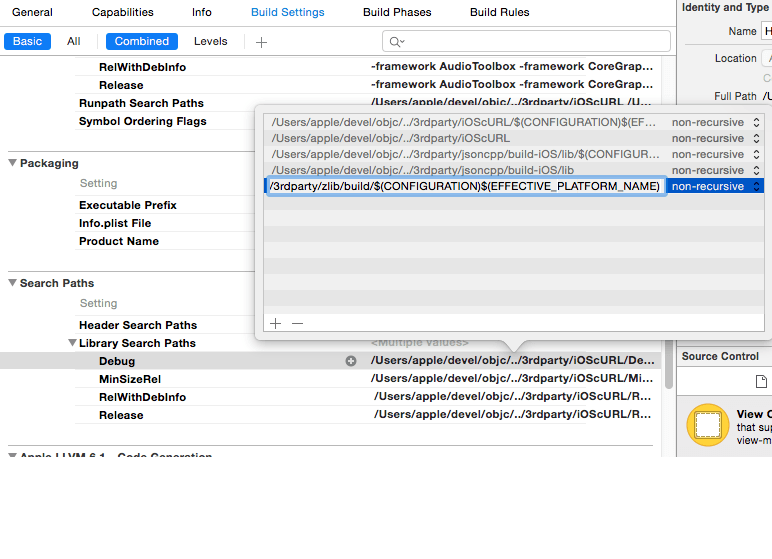Switch the settings filter to Basic
Screen dimensions: 772x559
(27, 41)
